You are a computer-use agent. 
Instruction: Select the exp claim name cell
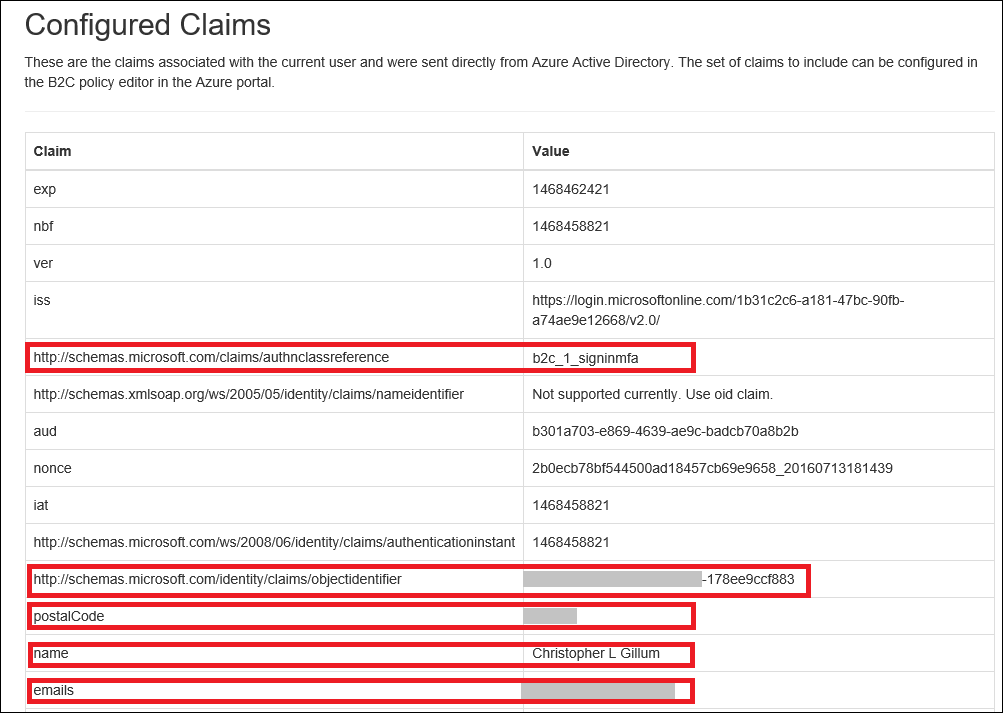click(44, 189)
